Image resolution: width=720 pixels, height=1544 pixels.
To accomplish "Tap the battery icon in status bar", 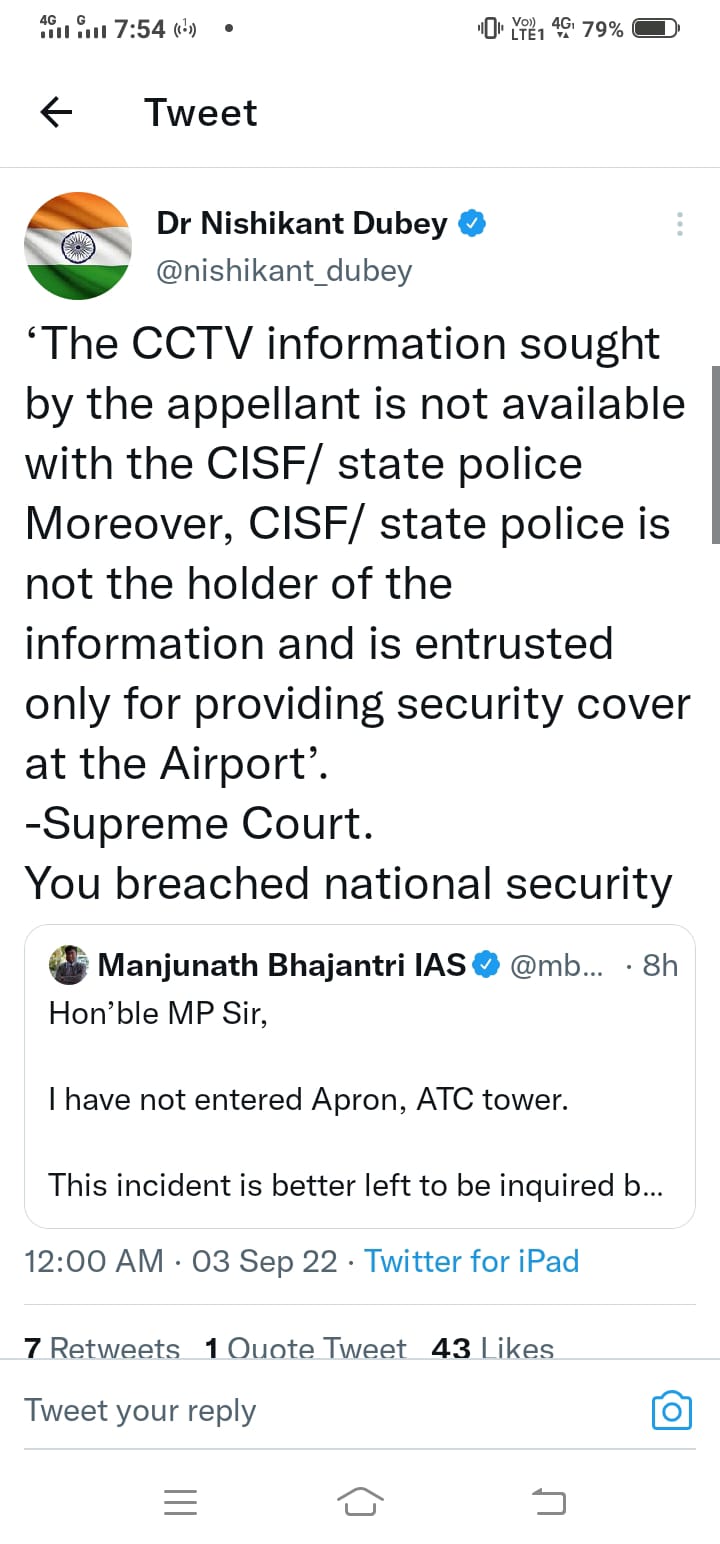I will (656, 28).
